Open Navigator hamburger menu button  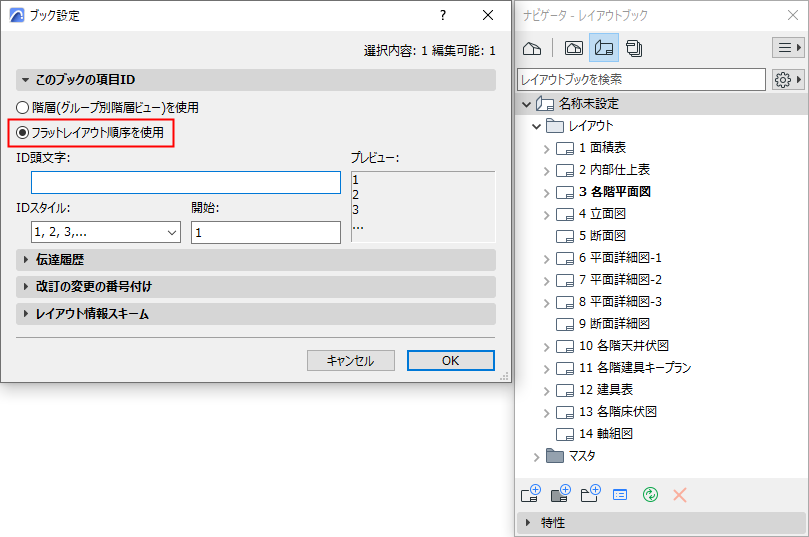788,48
